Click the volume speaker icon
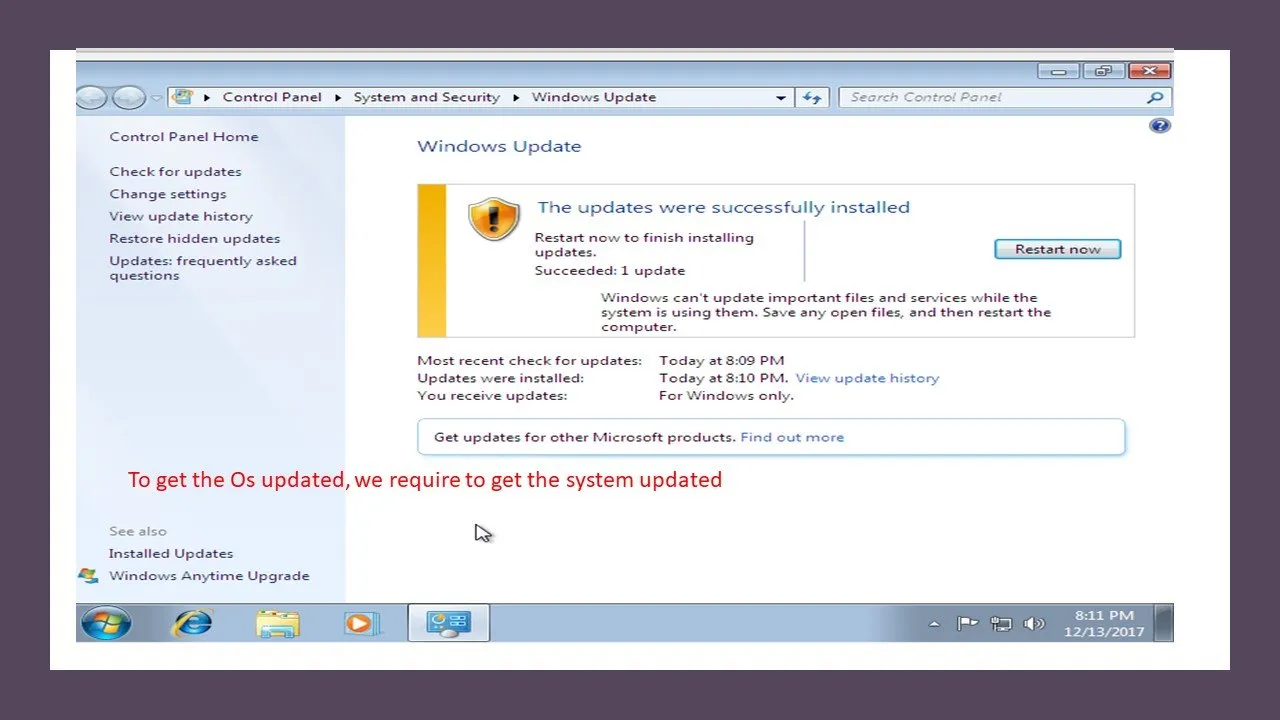The width and height of the screenshot is (1280, 720). [1034, 624]
